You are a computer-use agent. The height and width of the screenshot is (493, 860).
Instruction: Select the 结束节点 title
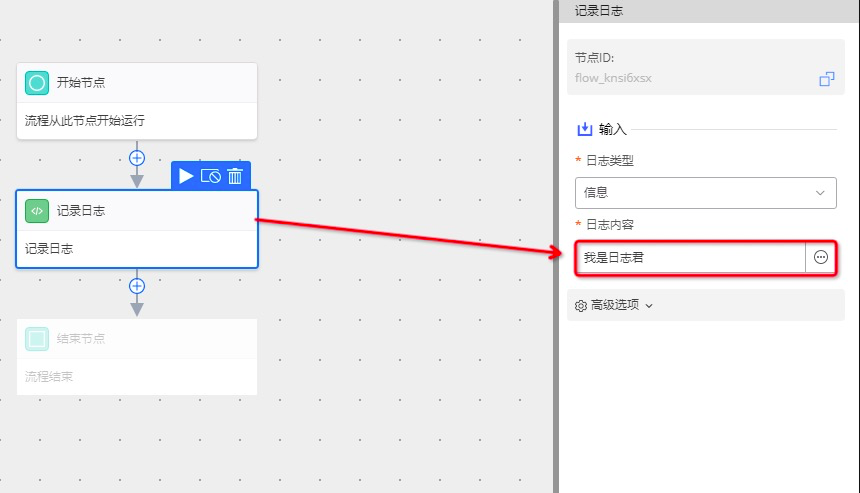pyautogui.click(x=81, y=338)
